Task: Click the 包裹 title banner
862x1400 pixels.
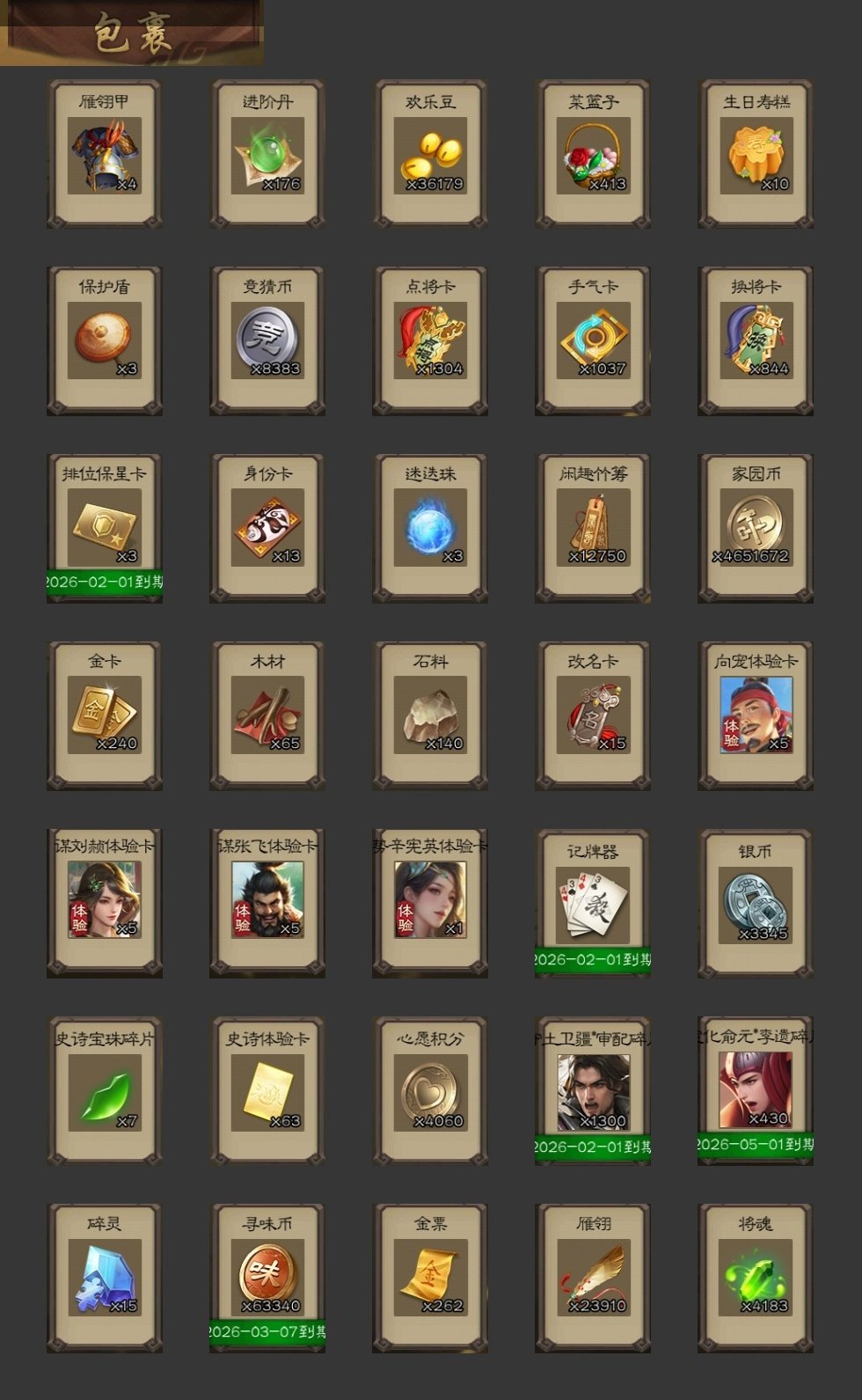Action: coord(132,33)
